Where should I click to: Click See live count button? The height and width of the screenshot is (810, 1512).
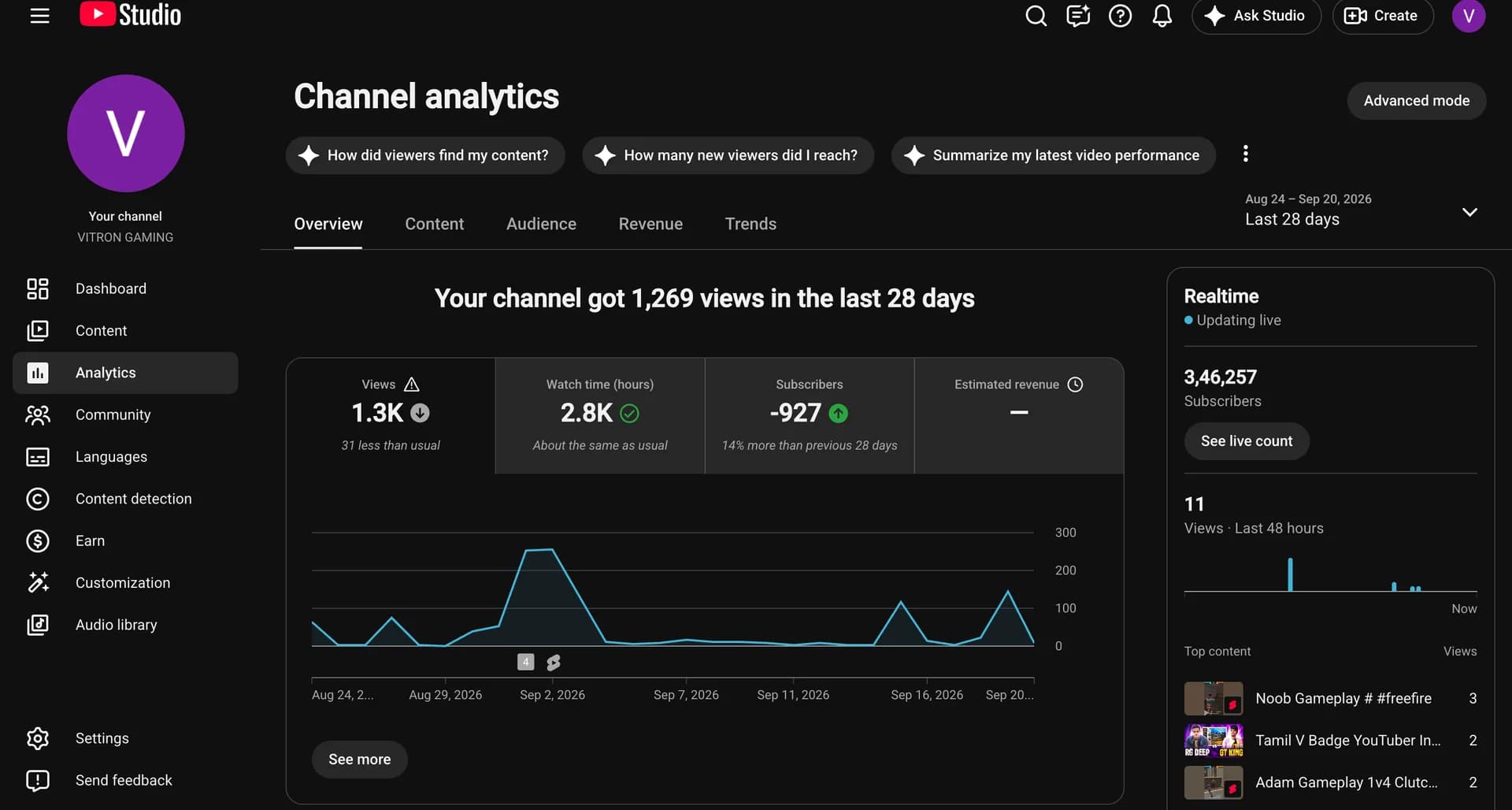pyautogui.click(x=1247, y=441)
